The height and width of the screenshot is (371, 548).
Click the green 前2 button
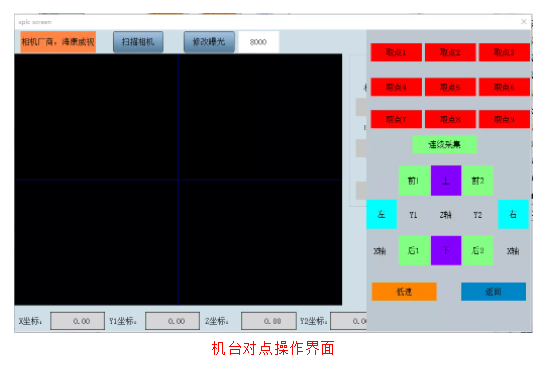pos(478,181)
